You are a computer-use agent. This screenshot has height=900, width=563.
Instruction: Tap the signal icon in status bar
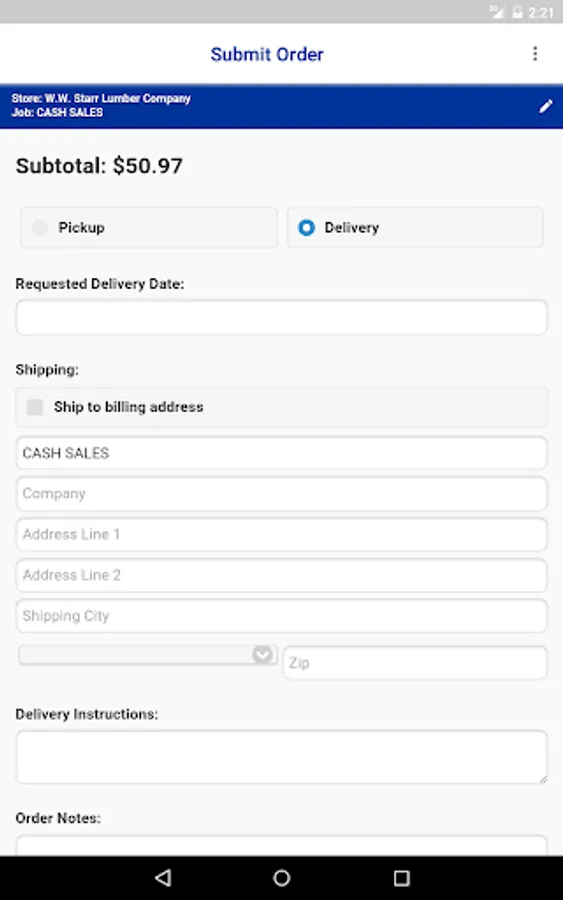click(497, 12)
